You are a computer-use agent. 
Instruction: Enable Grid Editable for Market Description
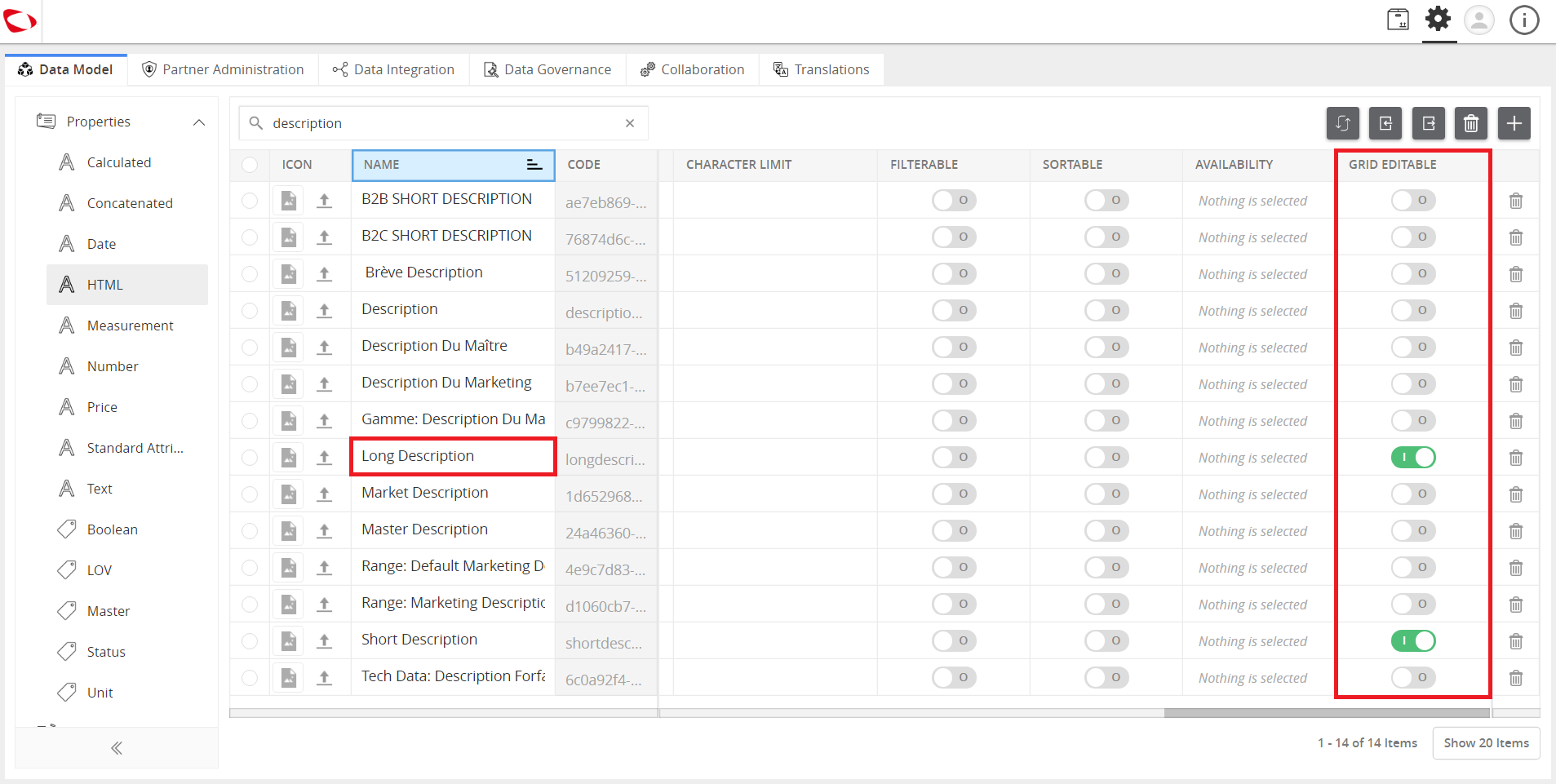pos(1413,494)
